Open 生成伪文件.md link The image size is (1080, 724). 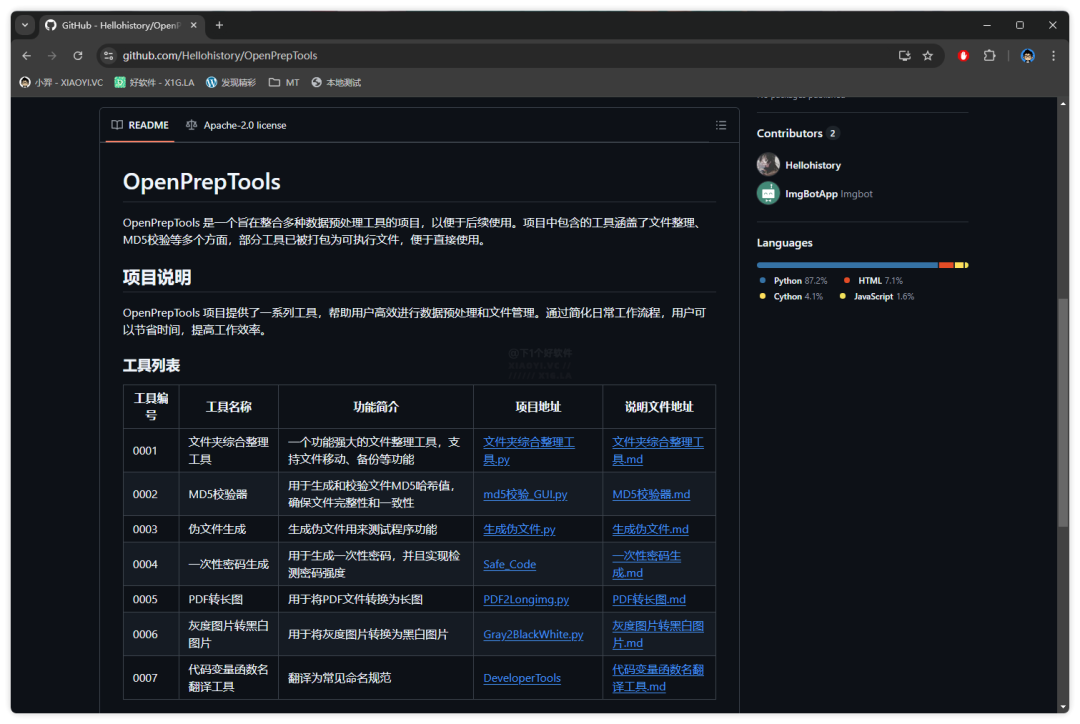point(650,530)
